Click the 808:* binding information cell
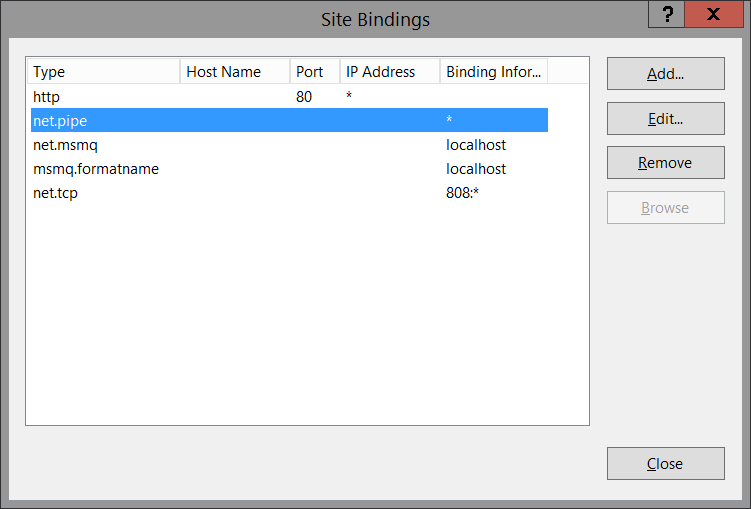 coord(463,193)
